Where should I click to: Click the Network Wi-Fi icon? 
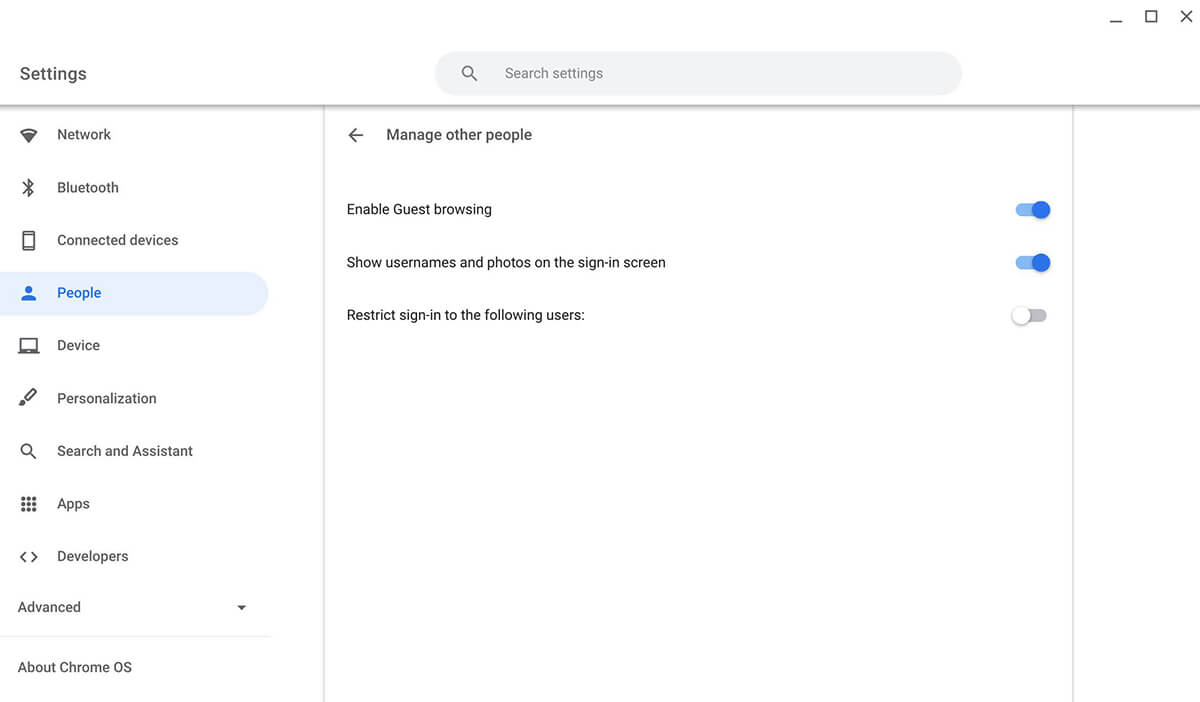pyautogui.click(x=28, y=134)
